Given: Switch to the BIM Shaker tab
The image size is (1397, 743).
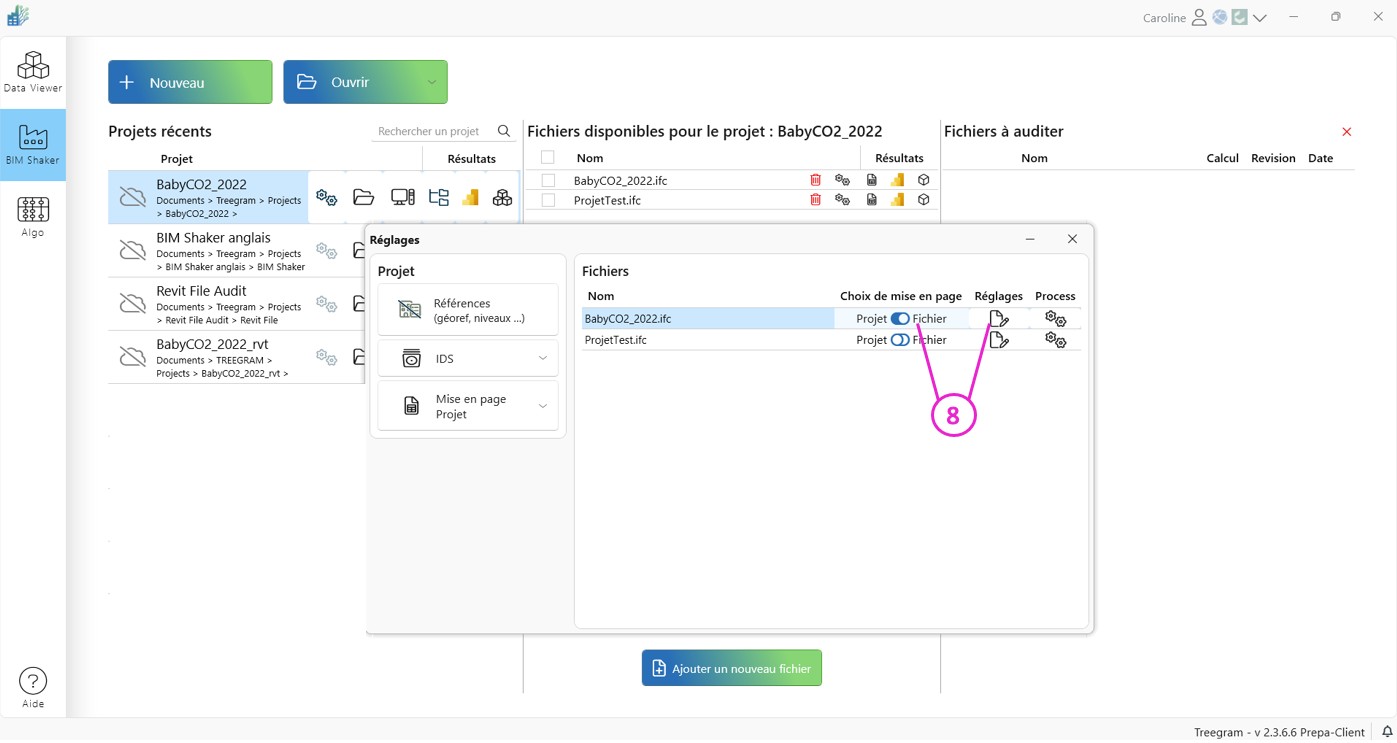Looking at the screenshot, I should [x=32, y=145].
